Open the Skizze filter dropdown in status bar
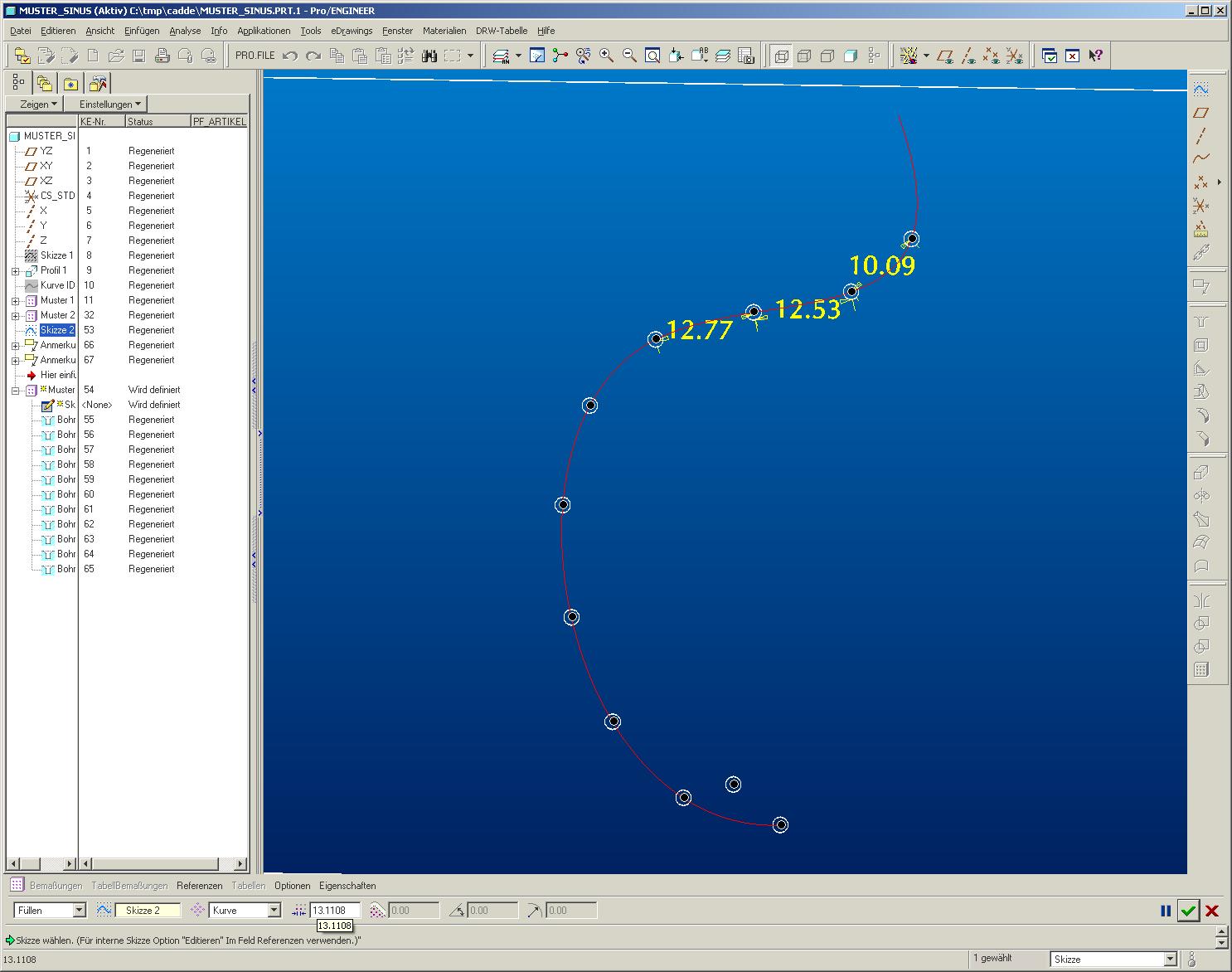The width and height of the screenshot is (1232, 972). click(1171, 959)
